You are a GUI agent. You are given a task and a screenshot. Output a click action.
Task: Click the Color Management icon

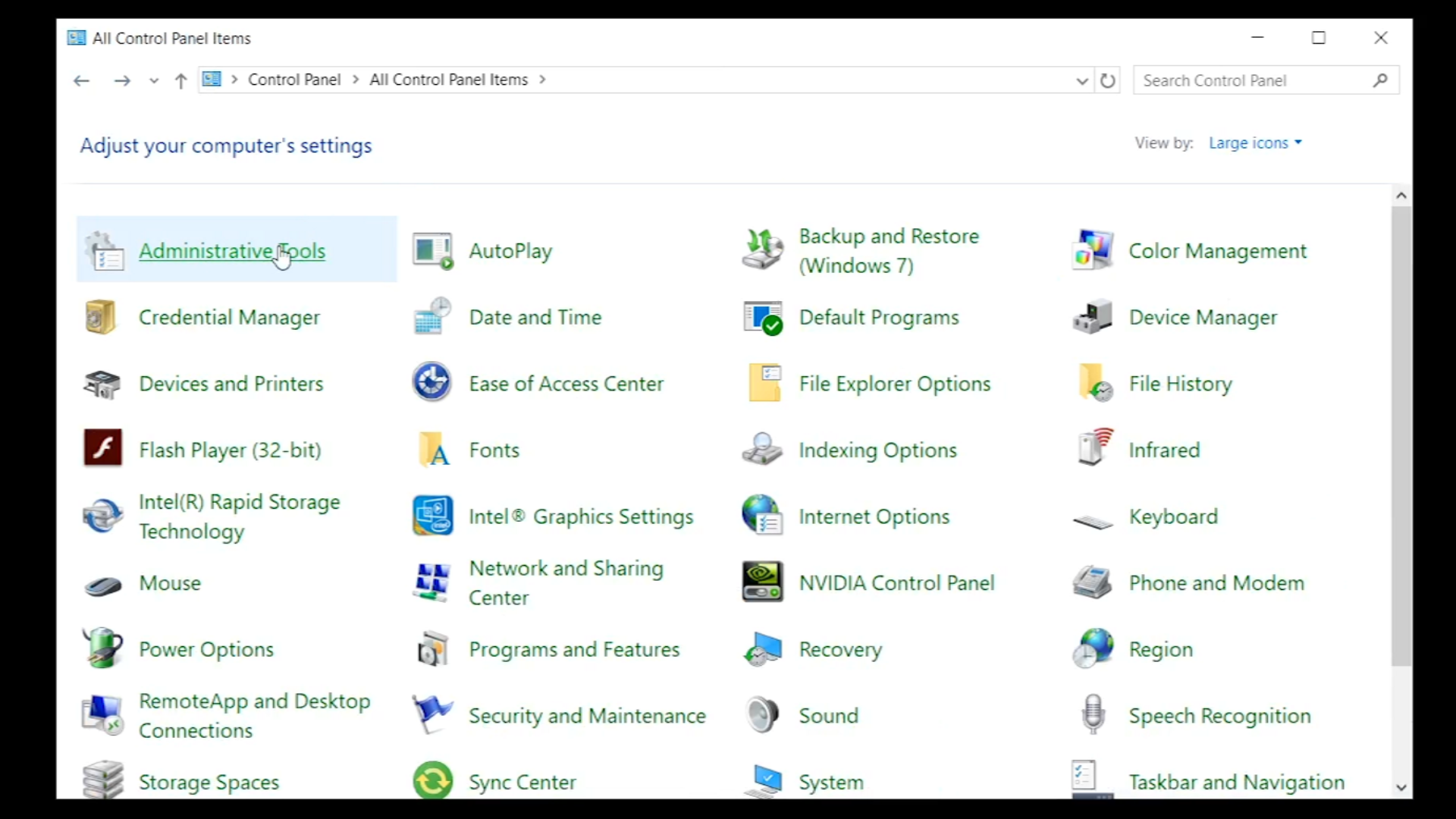1092,250
